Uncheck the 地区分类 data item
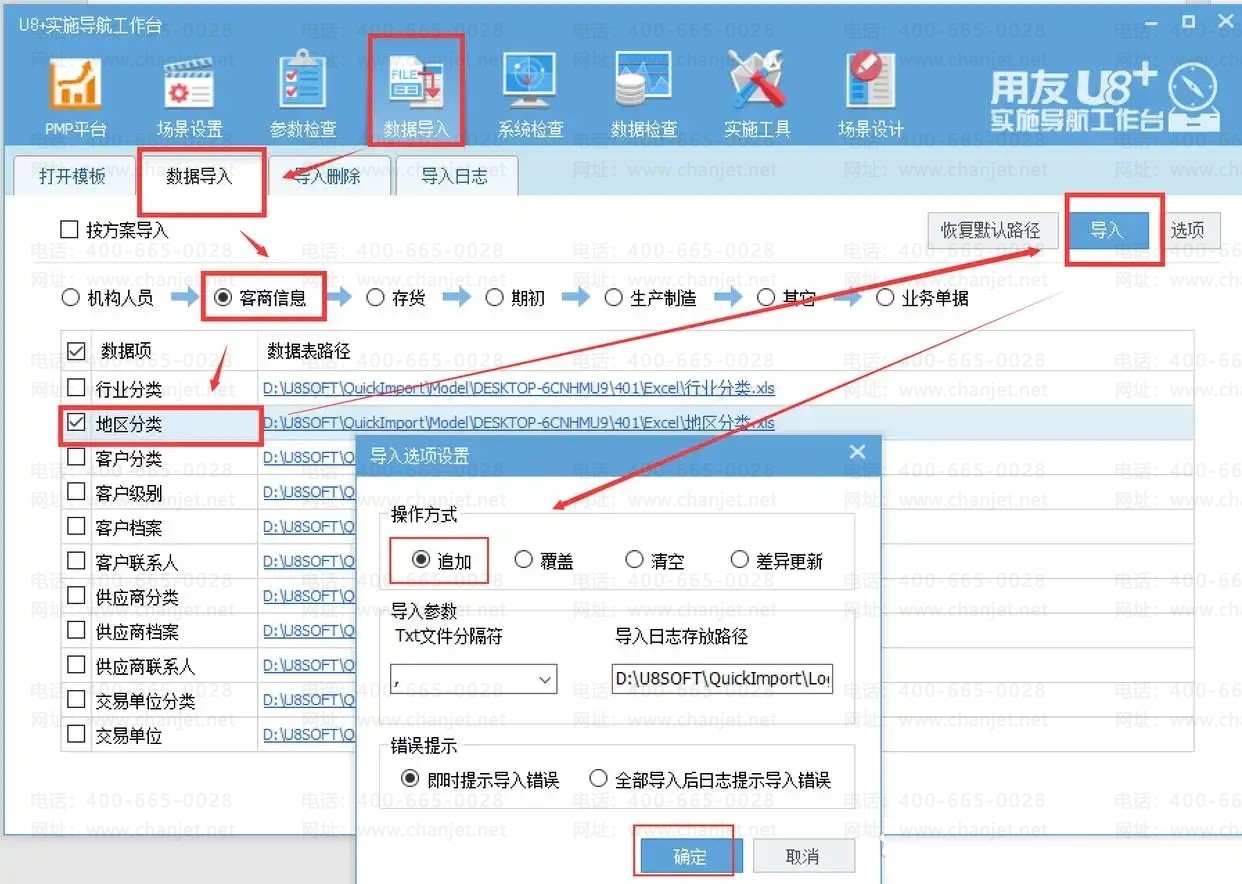Image resolution: width=1242 pixels, height=884 pixels. (x=76, y=423)
